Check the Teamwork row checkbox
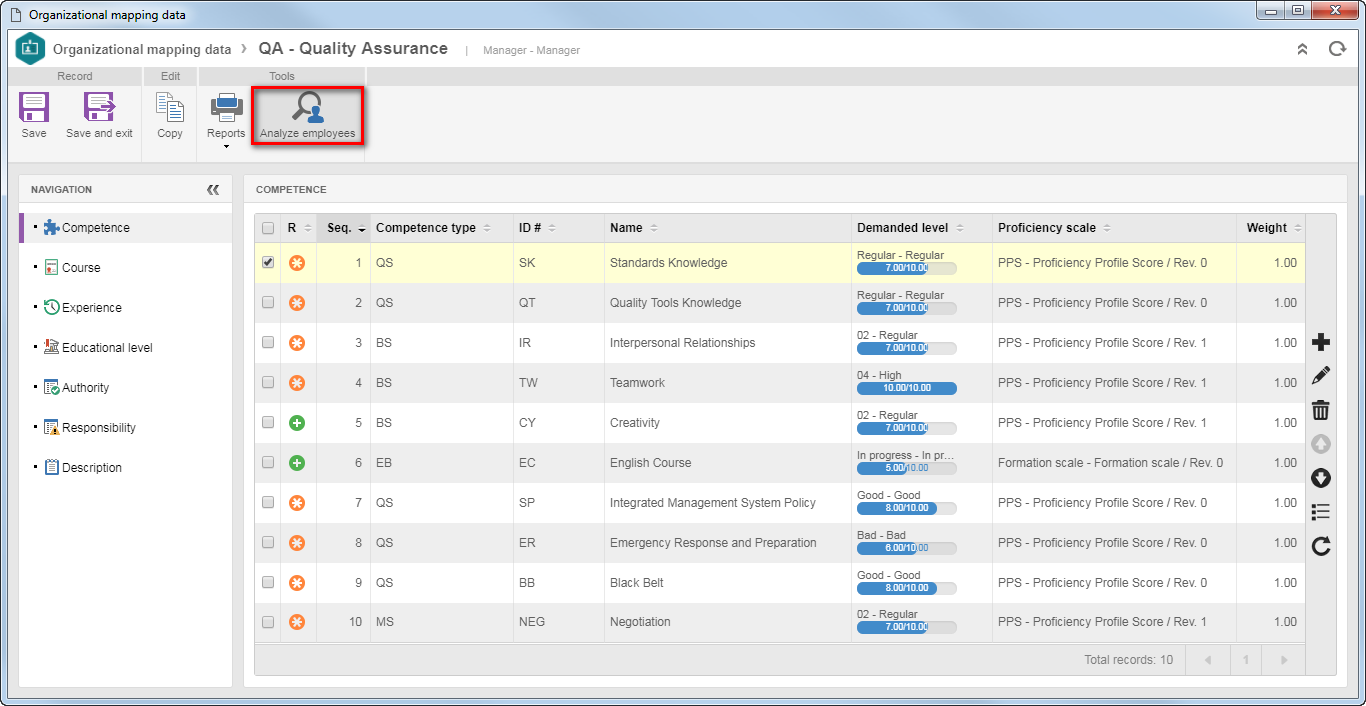 pyautogui.click(x=268, y=383)
